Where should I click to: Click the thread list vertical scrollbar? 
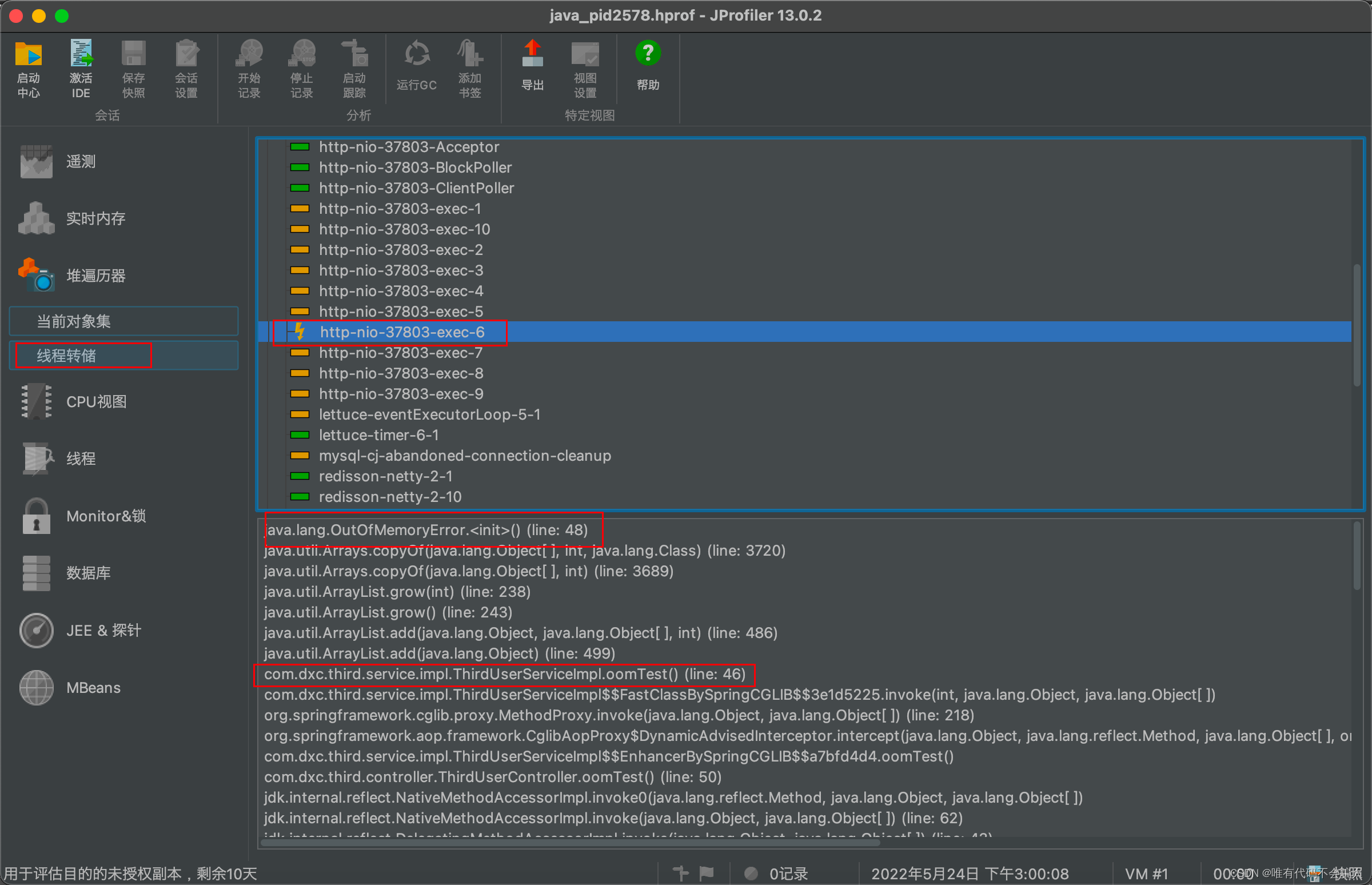tap(1356, 325)
